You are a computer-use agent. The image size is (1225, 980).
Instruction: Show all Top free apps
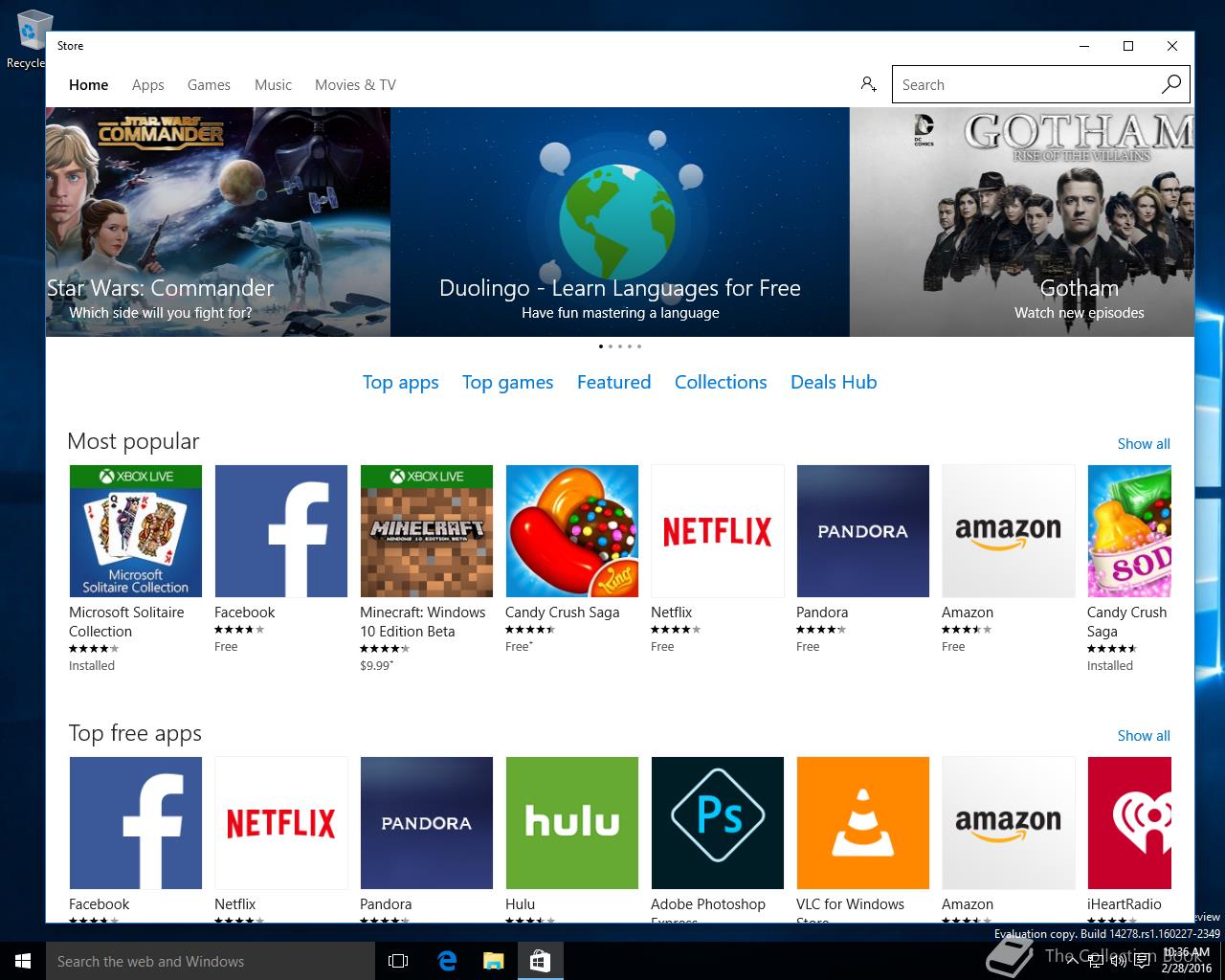tap(1144, 736)
